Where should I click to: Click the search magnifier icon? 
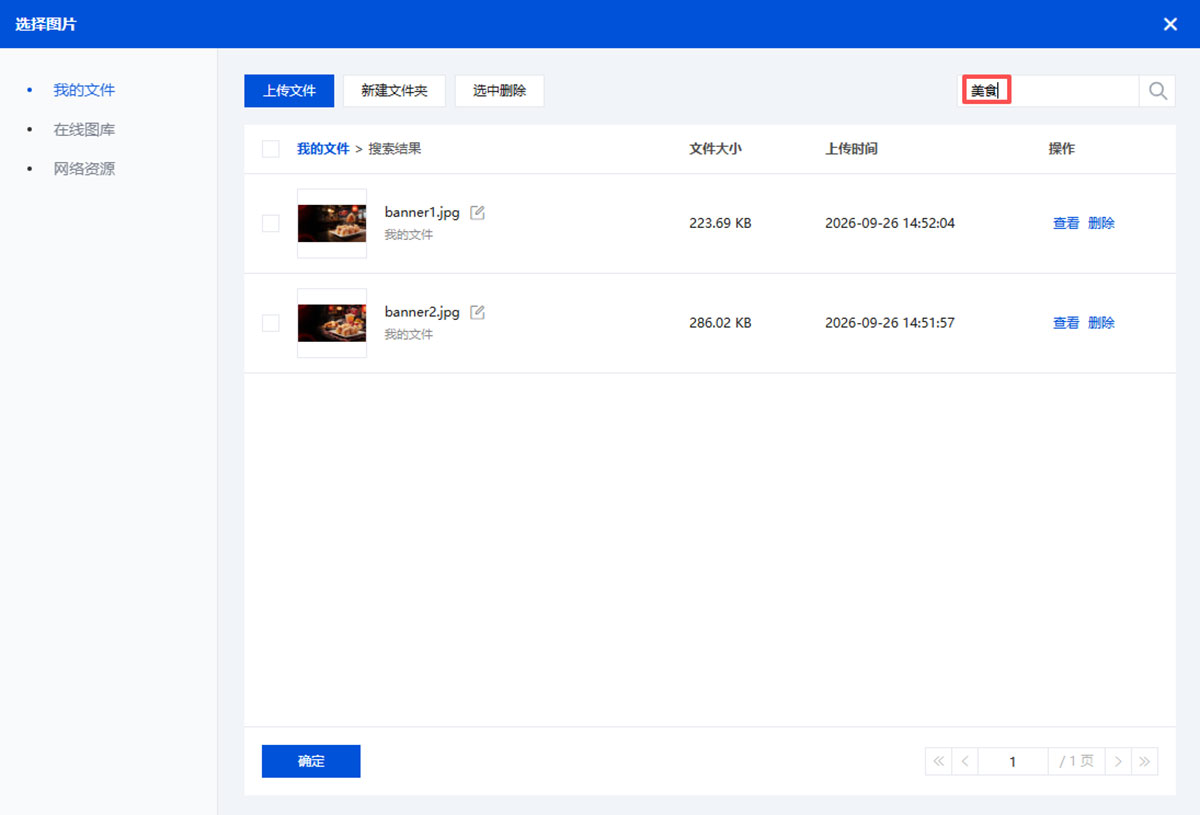coord(1157,91)
